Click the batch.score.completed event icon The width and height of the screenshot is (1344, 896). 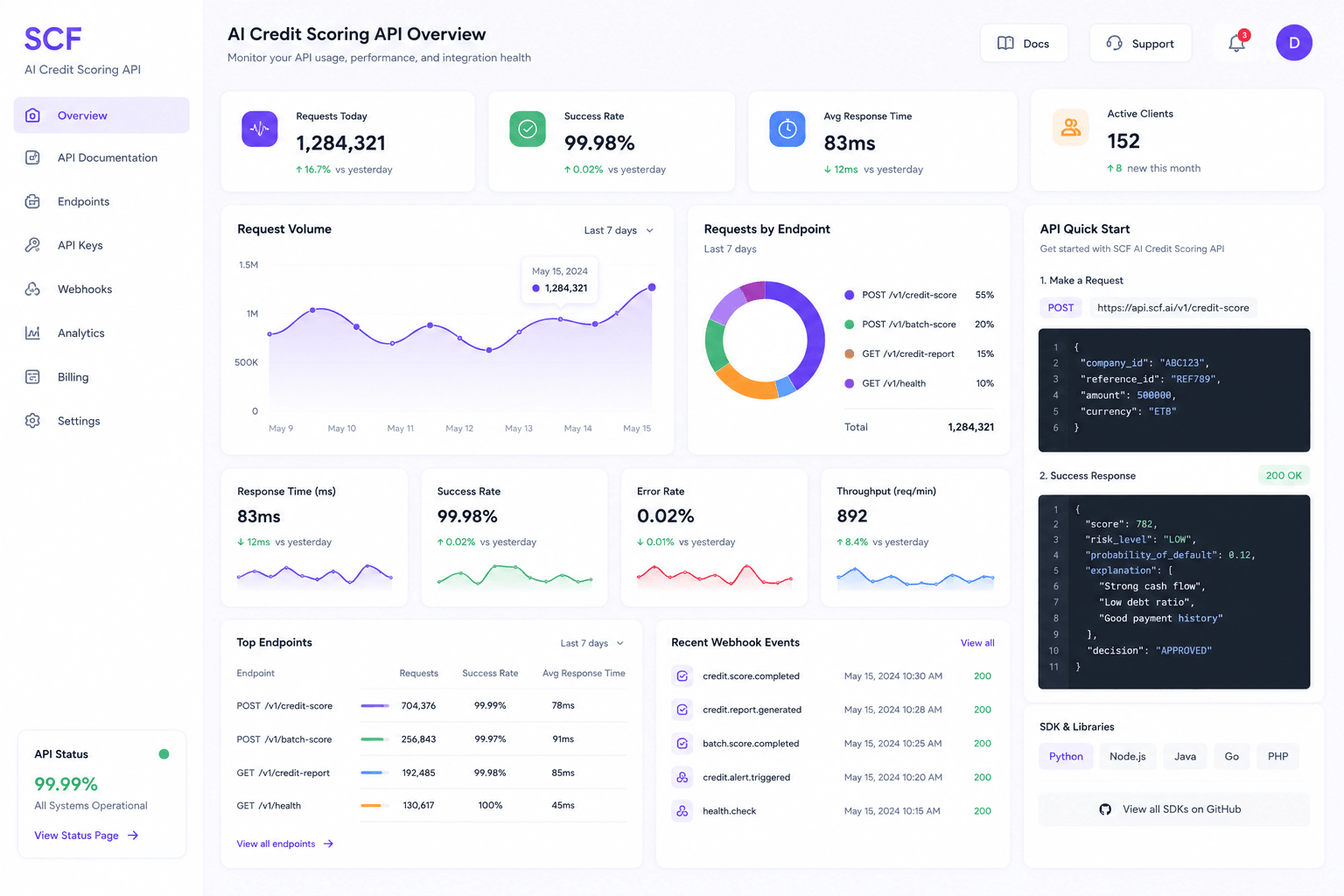click(x=682, y=744)
